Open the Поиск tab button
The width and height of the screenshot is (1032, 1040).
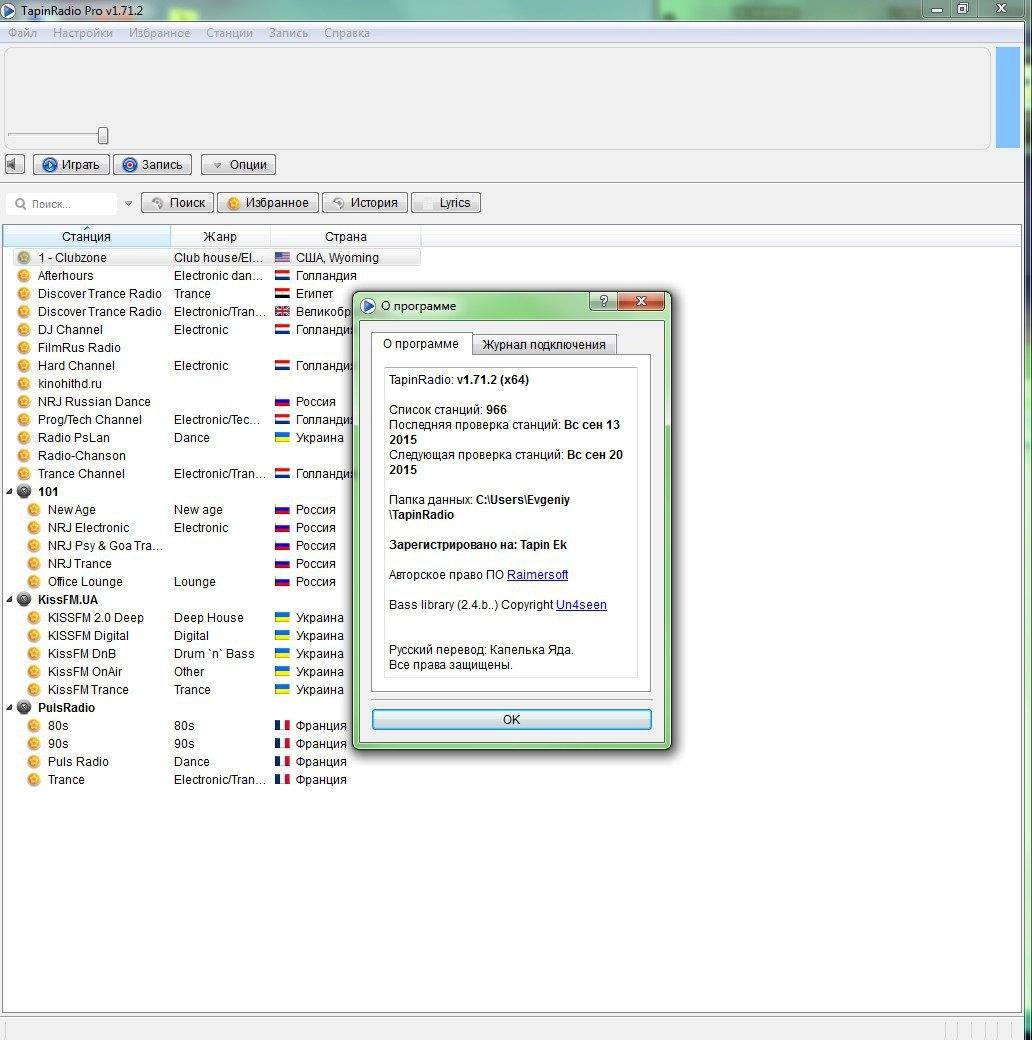[x=178, y=202]
